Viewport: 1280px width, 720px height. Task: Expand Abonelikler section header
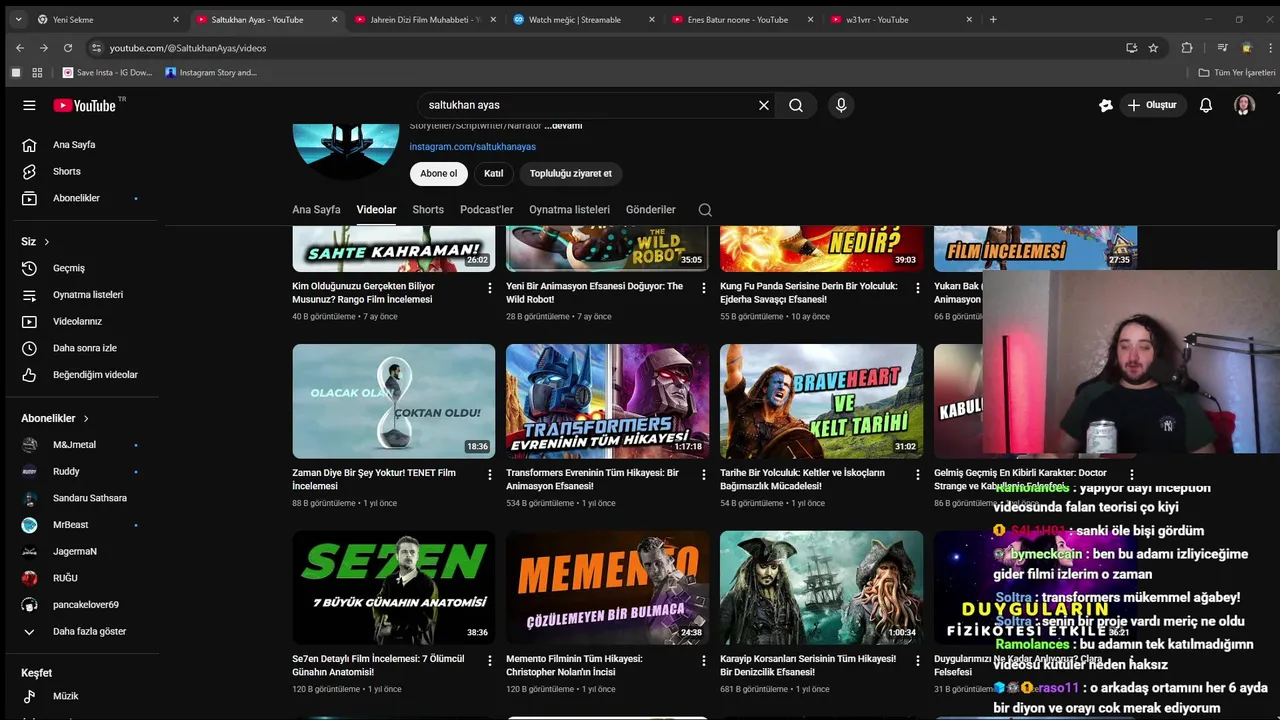(x=56, y=418)
